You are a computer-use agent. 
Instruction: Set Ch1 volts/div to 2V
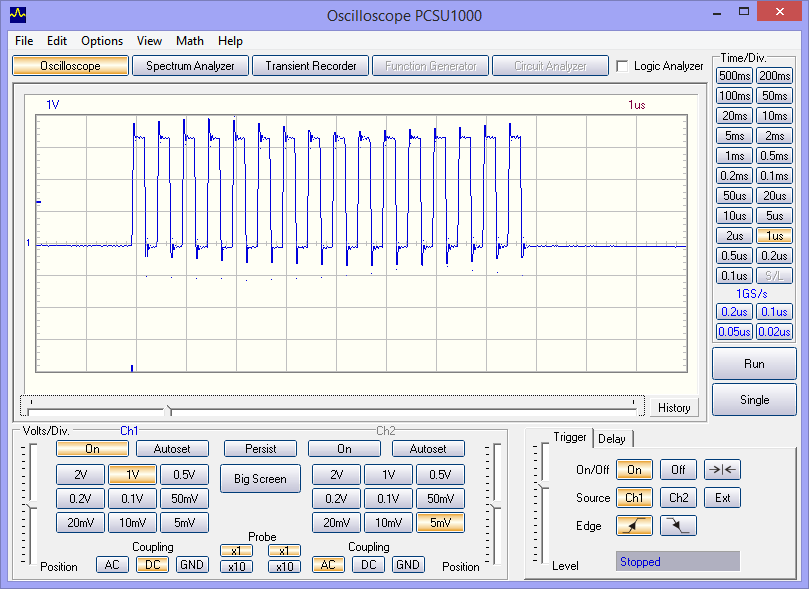80,475
